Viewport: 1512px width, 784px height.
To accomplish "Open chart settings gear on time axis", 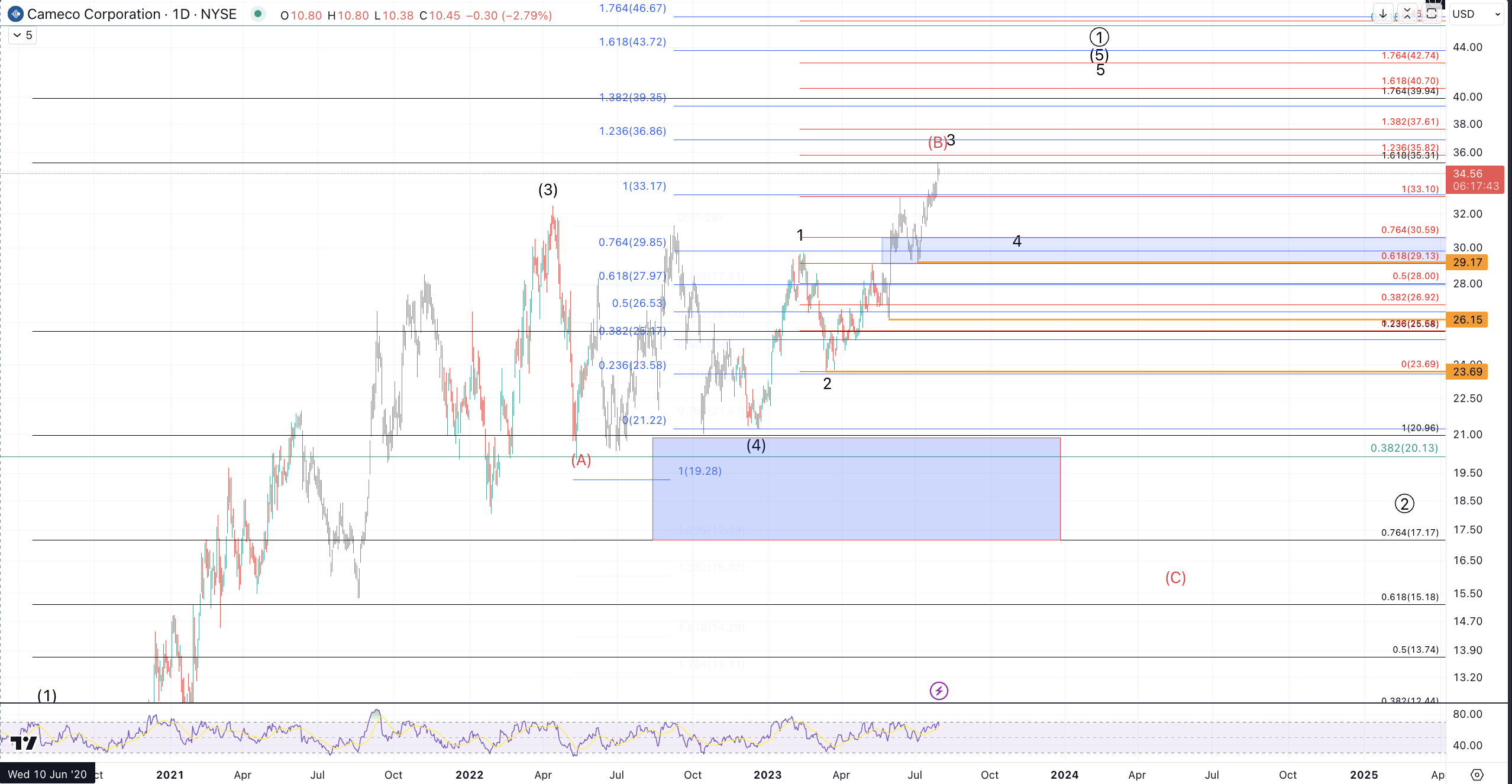I will (1477, 775).
